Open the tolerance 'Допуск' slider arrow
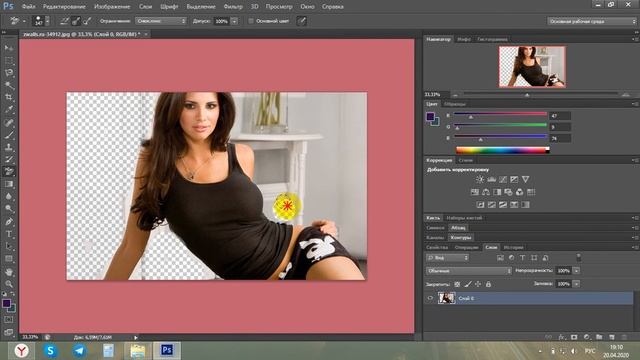The height and width of the screenshot is (360, 640). 234,21
